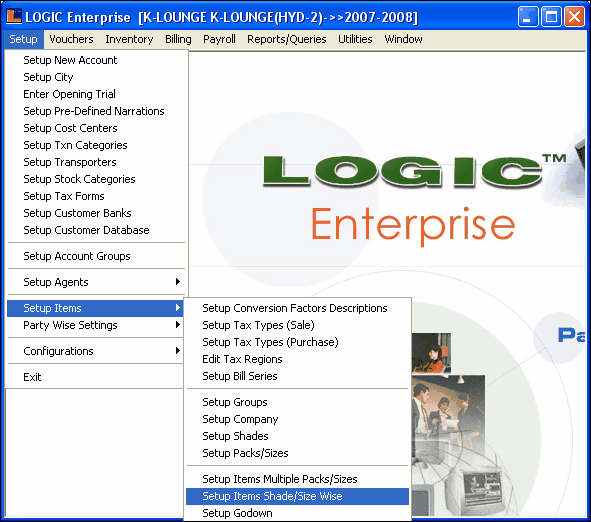Select Setup Transporters entry
Viewport: 591px width, 522px height.
[x=96, y=162]
